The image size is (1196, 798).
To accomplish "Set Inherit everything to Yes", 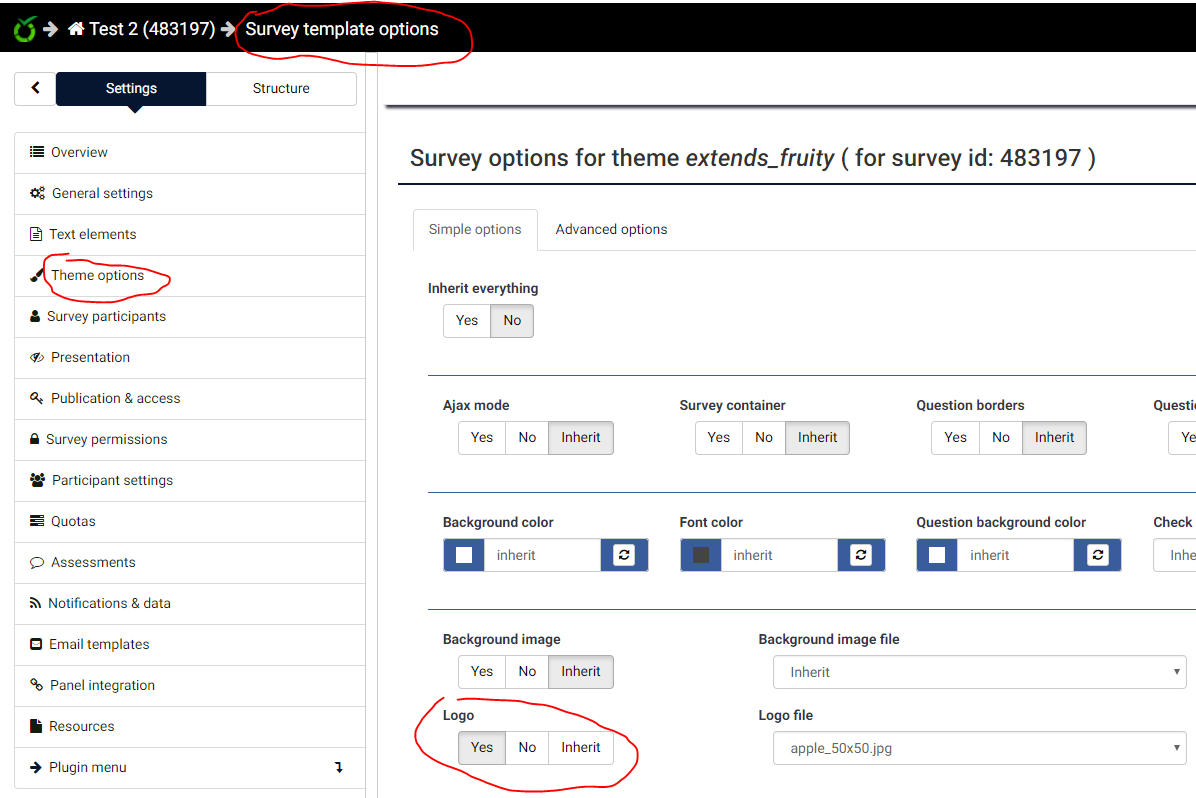I will coord(467,320).
